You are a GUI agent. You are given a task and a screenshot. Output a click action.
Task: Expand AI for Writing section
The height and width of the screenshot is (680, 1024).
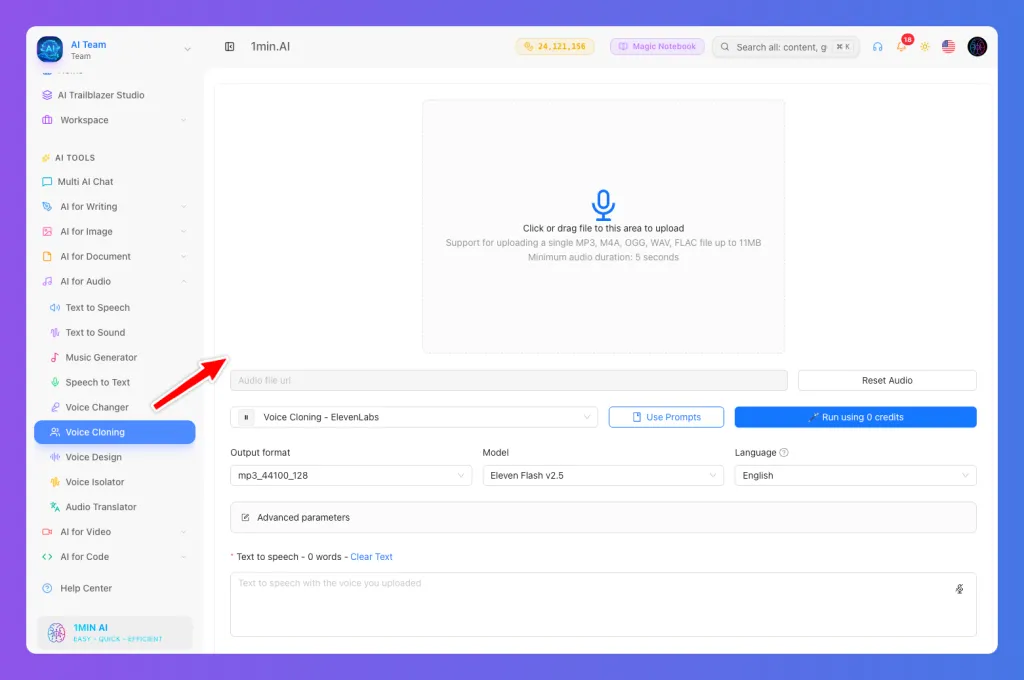pyautogui.click(x=115, y=206)
